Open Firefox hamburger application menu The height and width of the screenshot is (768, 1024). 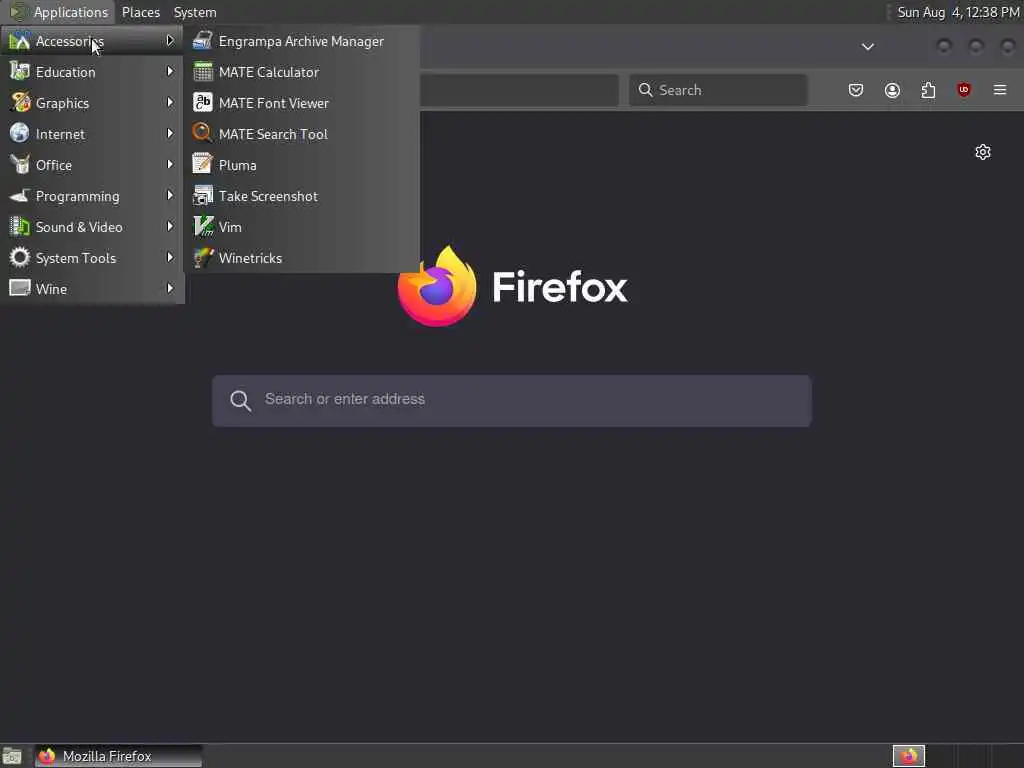click(x=1000, y=90)
